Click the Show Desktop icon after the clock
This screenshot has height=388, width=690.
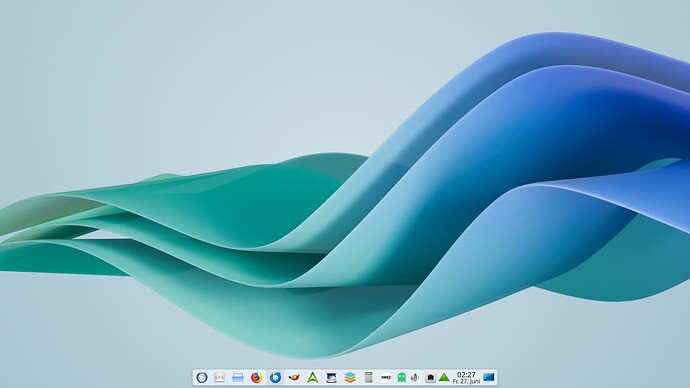coord(489,377)
